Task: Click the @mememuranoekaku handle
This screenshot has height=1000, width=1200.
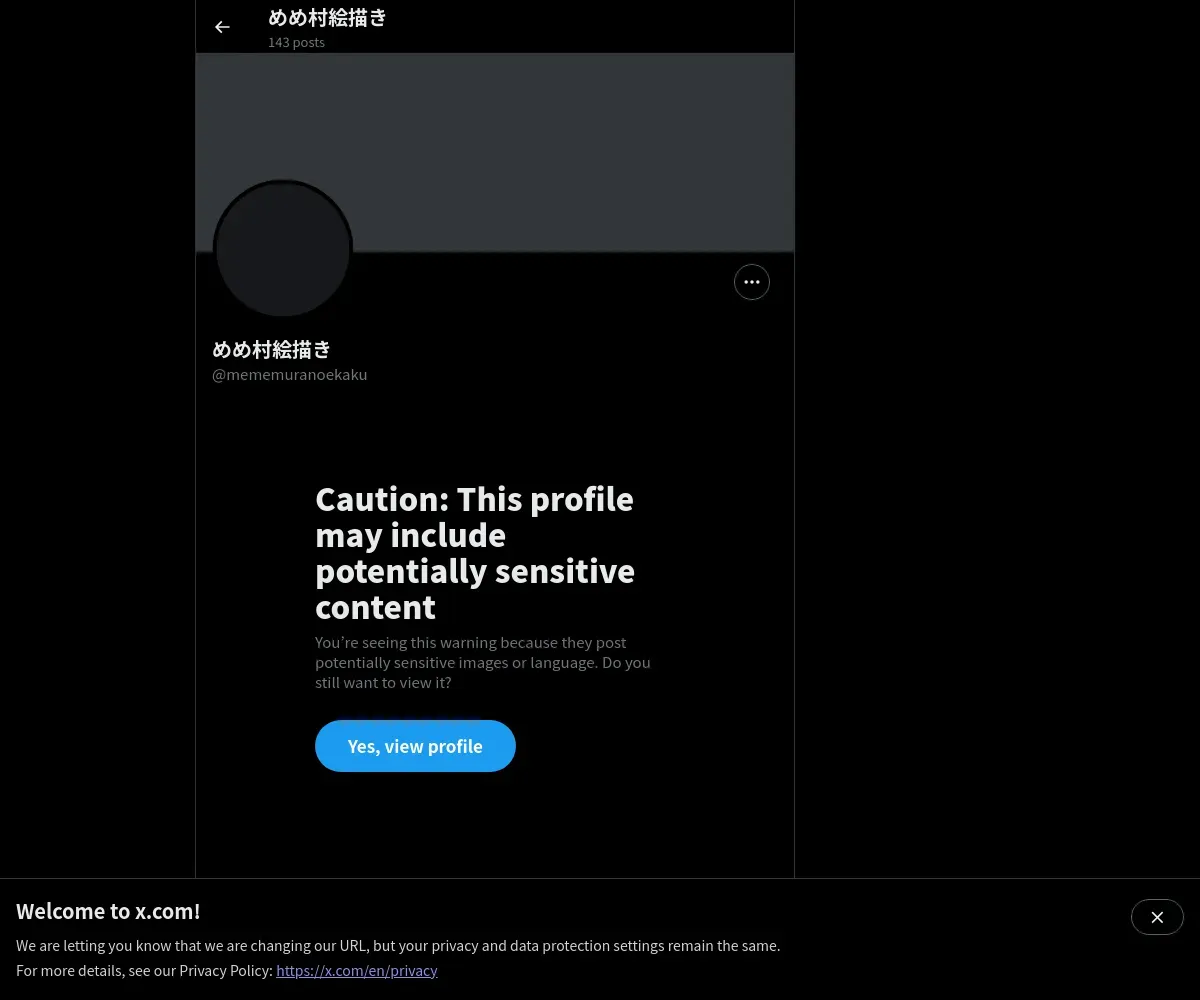Action: tap(290, 374)
